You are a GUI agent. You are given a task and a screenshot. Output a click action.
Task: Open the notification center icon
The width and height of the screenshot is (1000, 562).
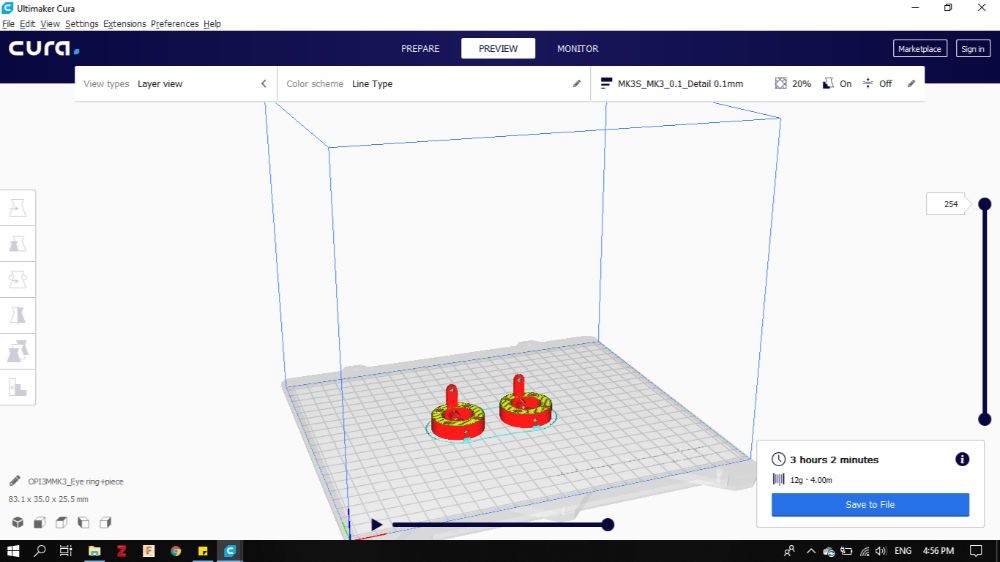click(x=976, y=551)
